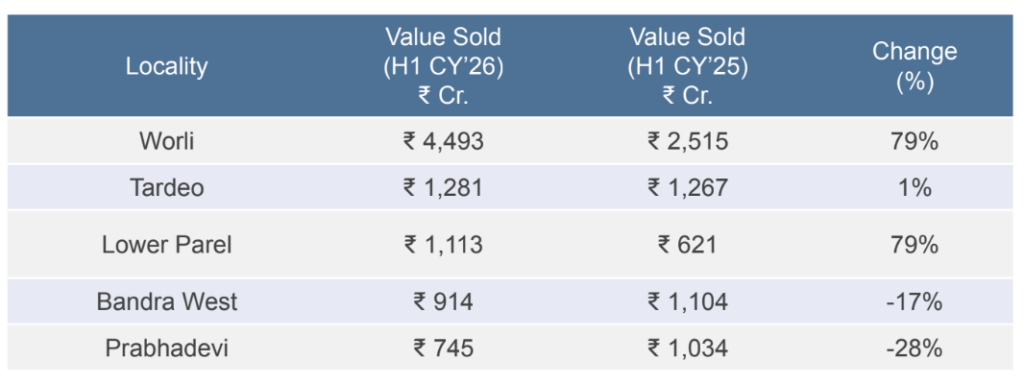Select the -17% change cell
The width and height of the screenshot is (1024, 384).
(914, 302)
